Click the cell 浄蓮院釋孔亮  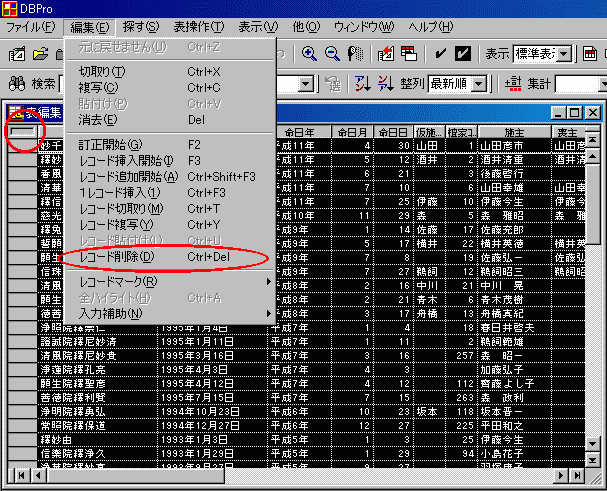[x=98, y=369]
